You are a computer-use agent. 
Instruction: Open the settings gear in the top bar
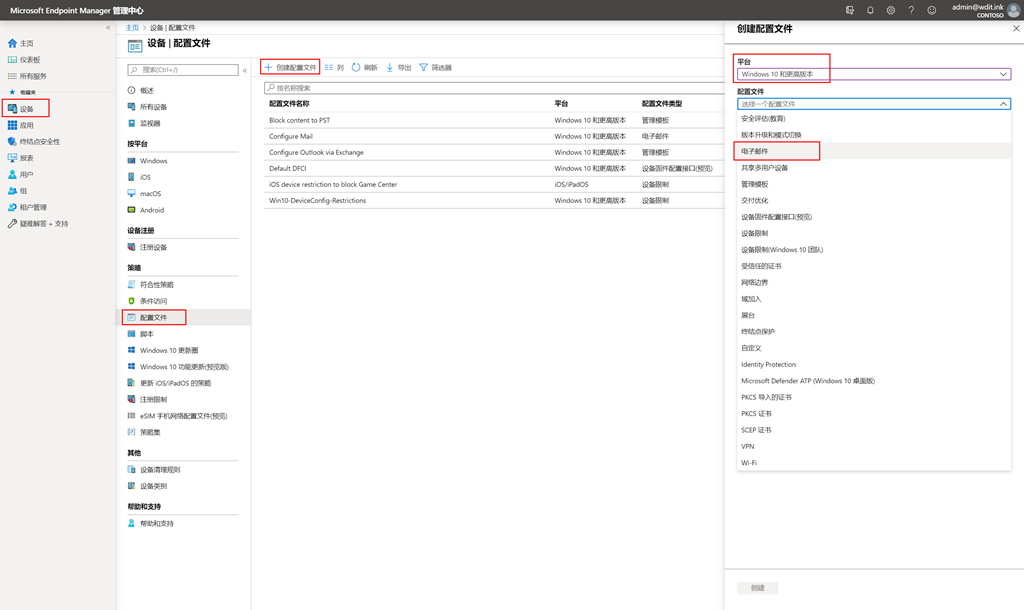pyautogui.click(x=891, y=10)
